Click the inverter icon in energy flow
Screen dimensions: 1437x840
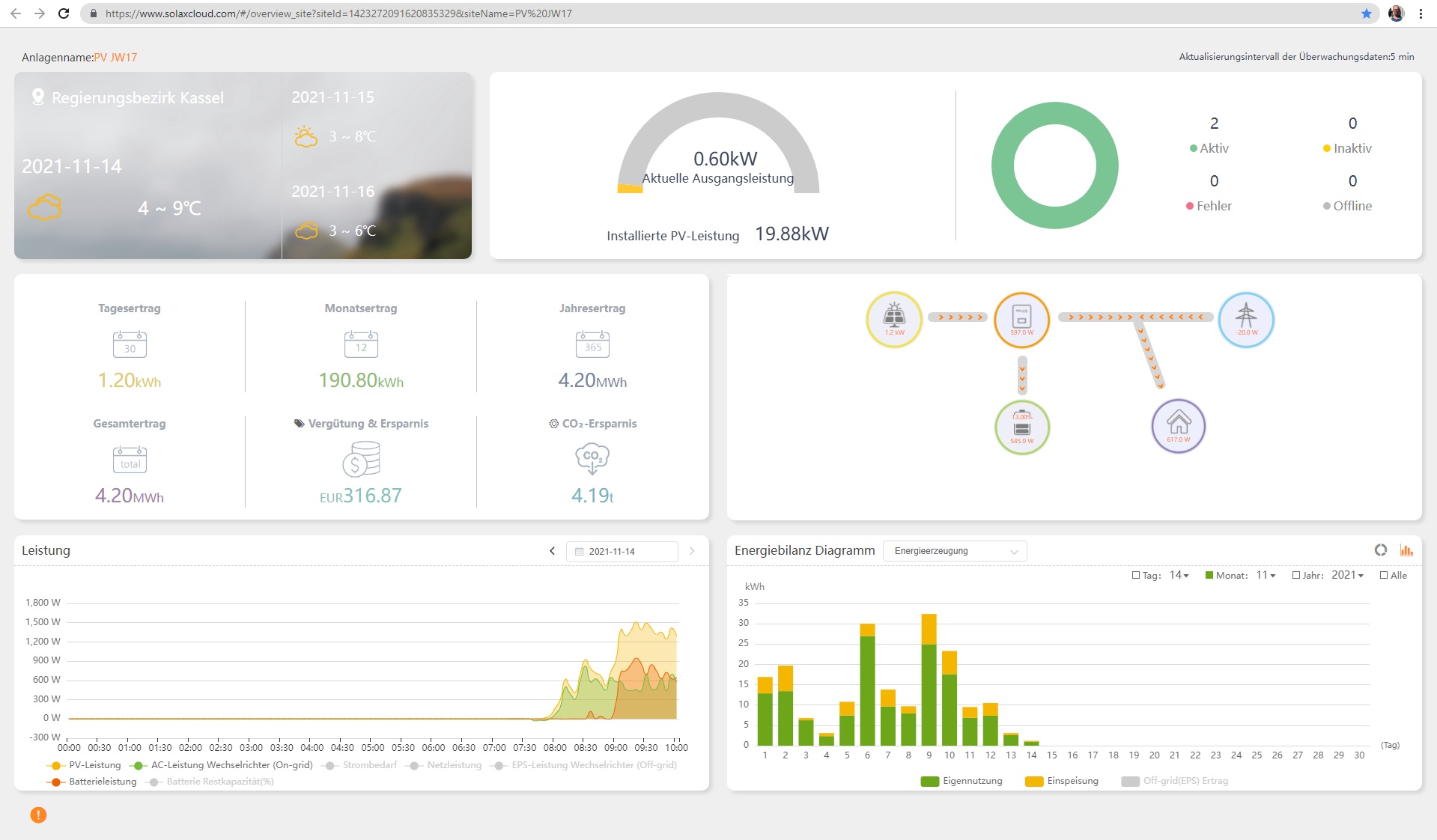click(1021, 319)
